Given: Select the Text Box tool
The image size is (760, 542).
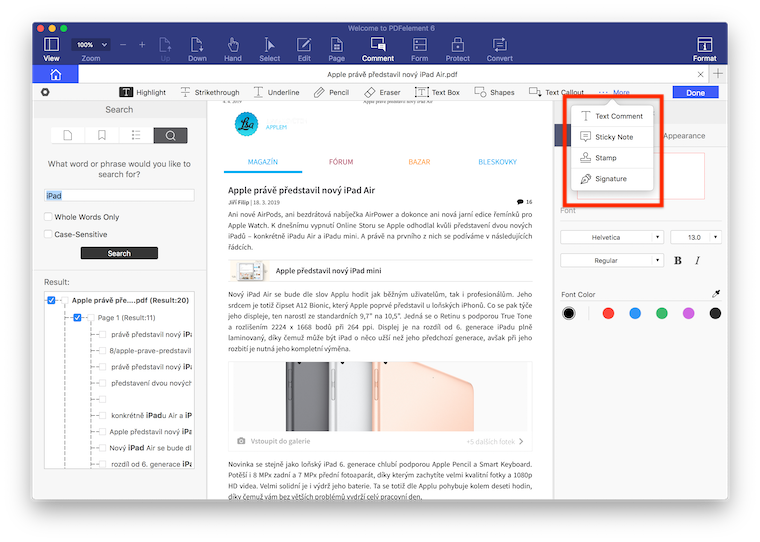Looking at the screenshot, I should pyautogui.click(x=437, y=92).
